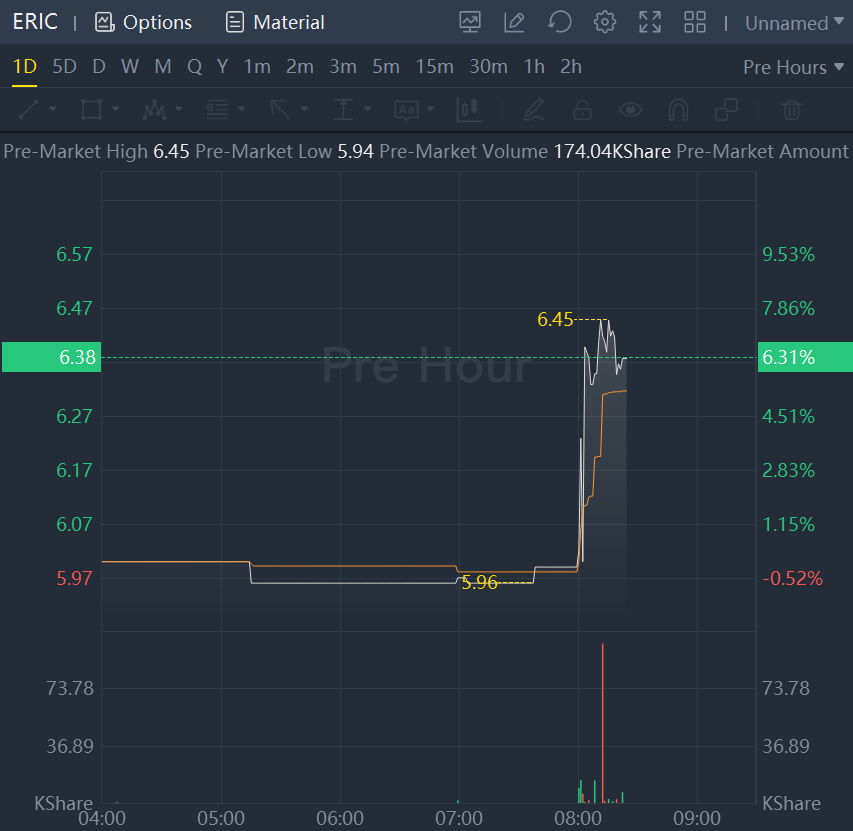Click the delete drawings trash icon
This screenshot has height=831, width=853.
[792, 109]
